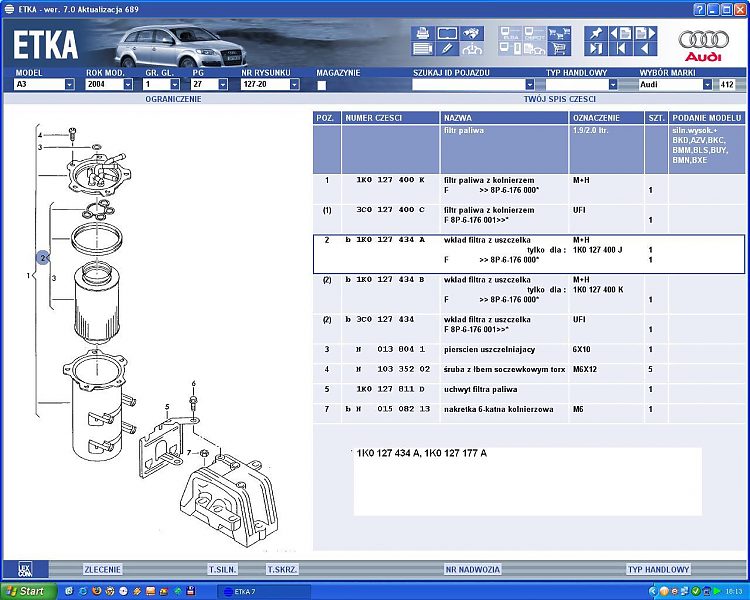Click the OGRANICZENIE tab label
This screenshot has width=750, height=600.
[173, 99]
